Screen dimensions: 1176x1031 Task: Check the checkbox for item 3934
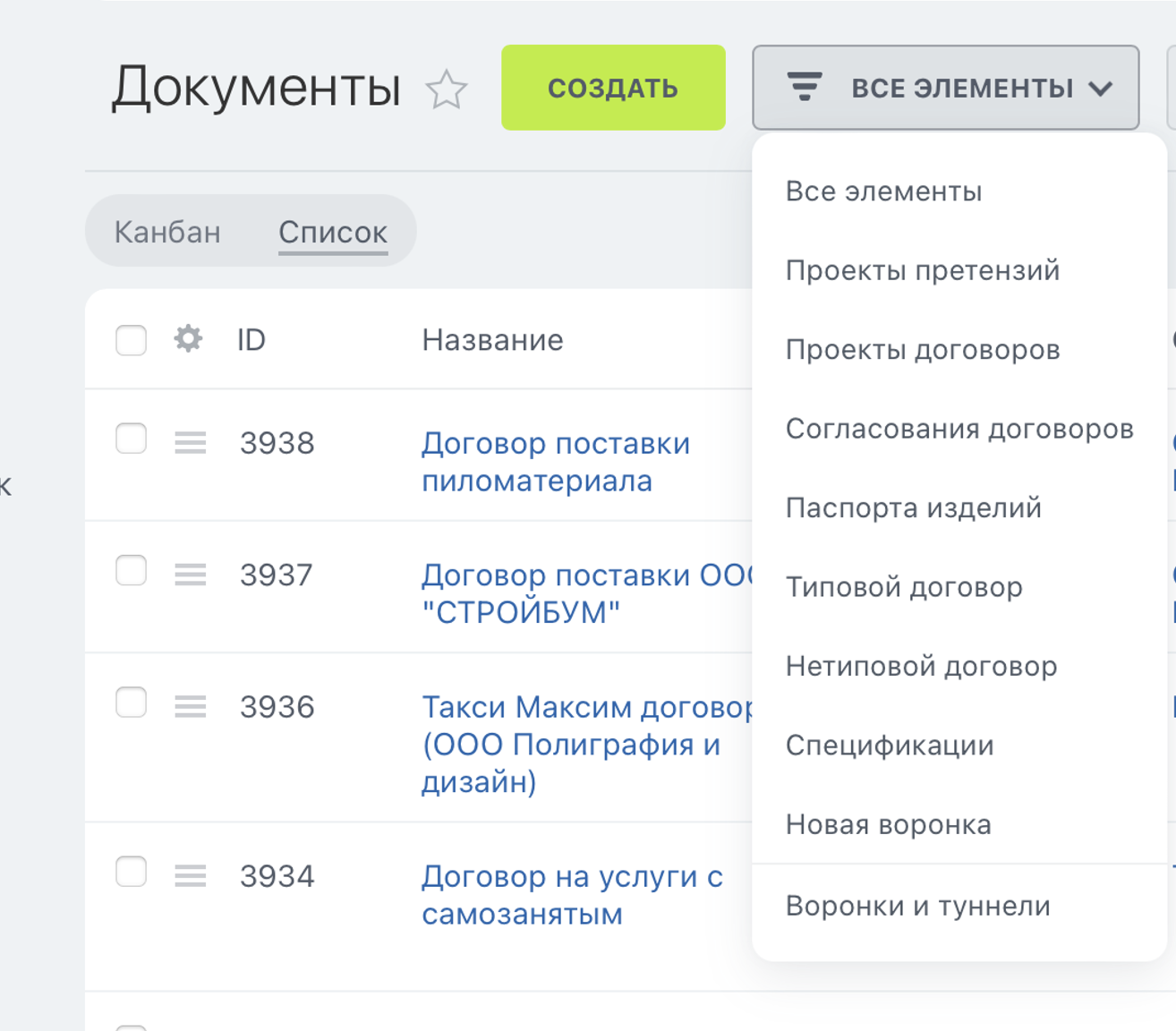click(x=130, y=873)
